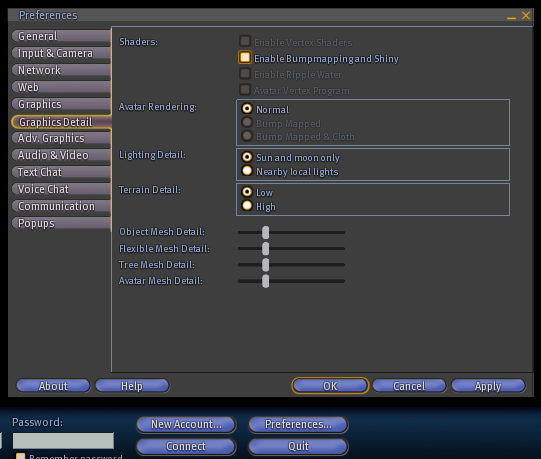Open the Graphics preferences tab
The height and width of the screenshot is (459, 541).
[61, 104]
